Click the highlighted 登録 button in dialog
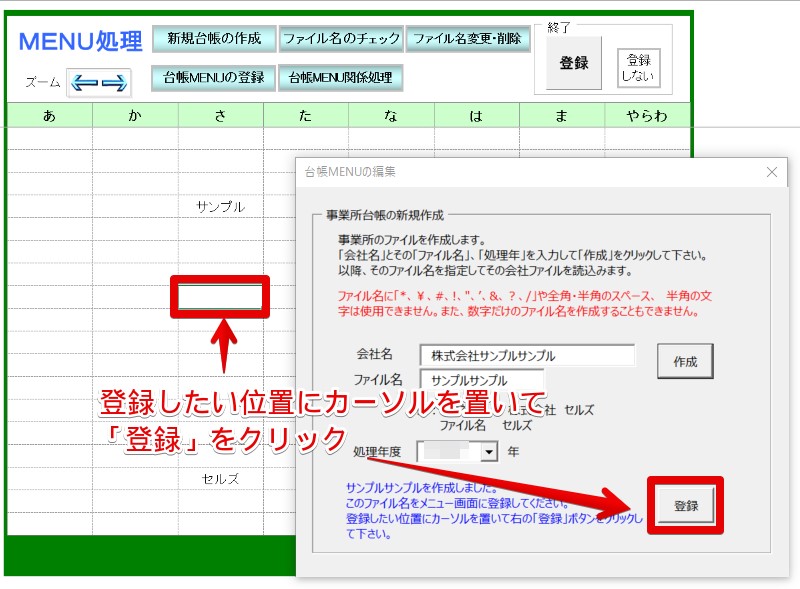Image resolution: width=800 pixels, height=589 pixels. coord(686,505)
